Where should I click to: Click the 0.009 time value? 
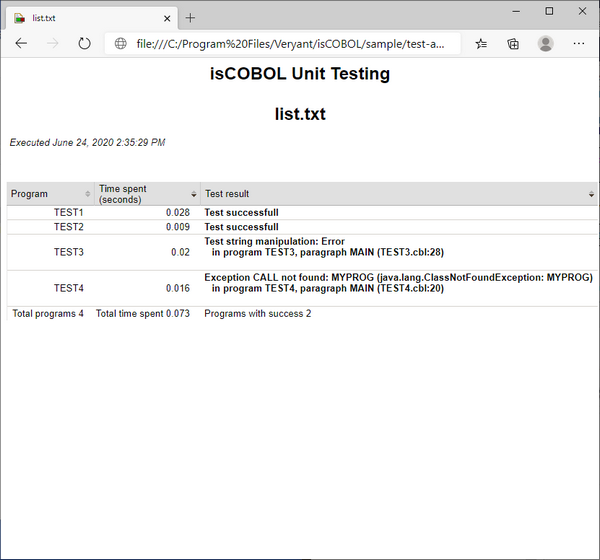coord(178,227)
